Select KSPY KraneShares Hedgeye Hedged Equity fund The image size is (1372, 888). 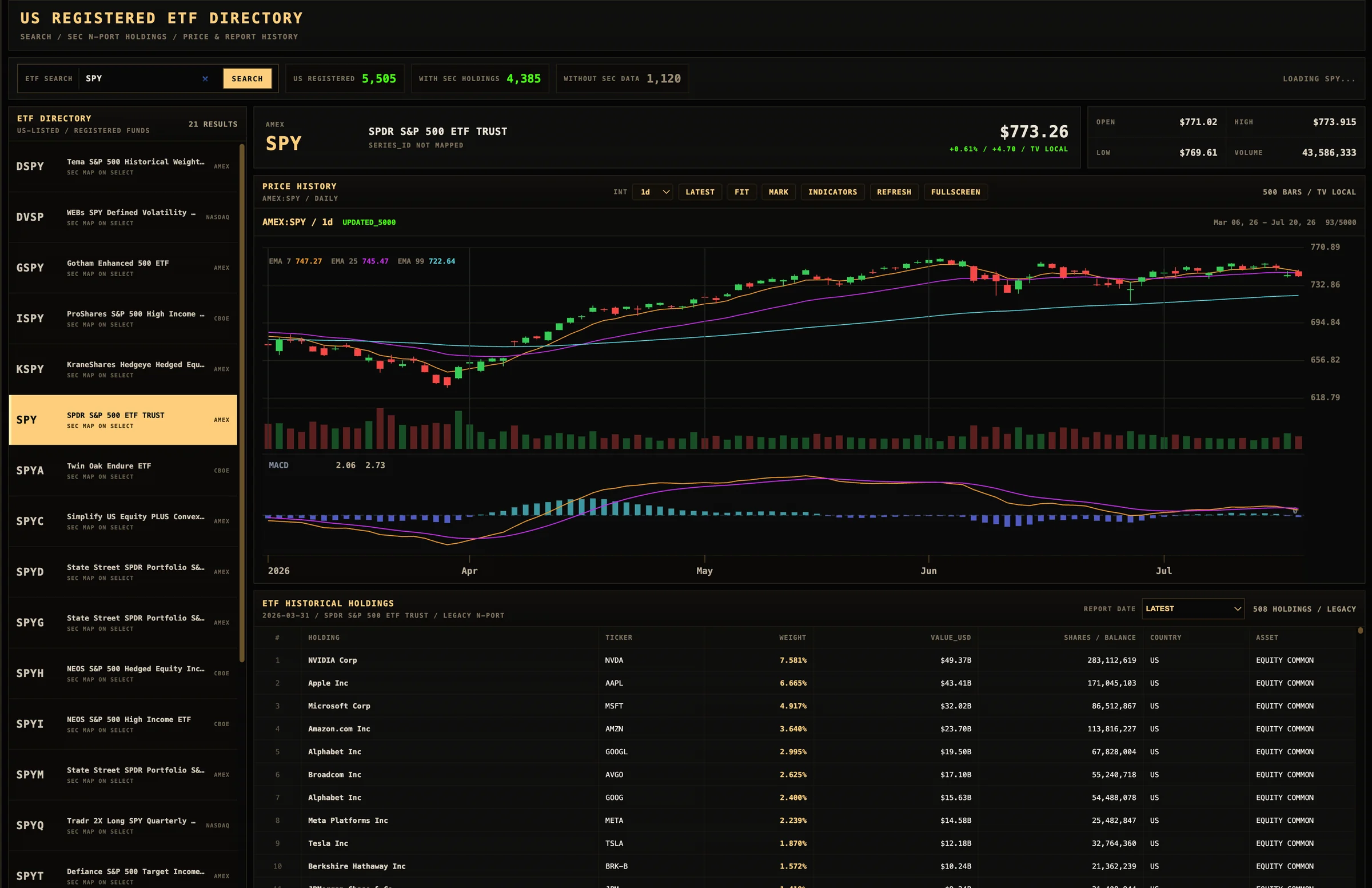[x=123, y=369]
